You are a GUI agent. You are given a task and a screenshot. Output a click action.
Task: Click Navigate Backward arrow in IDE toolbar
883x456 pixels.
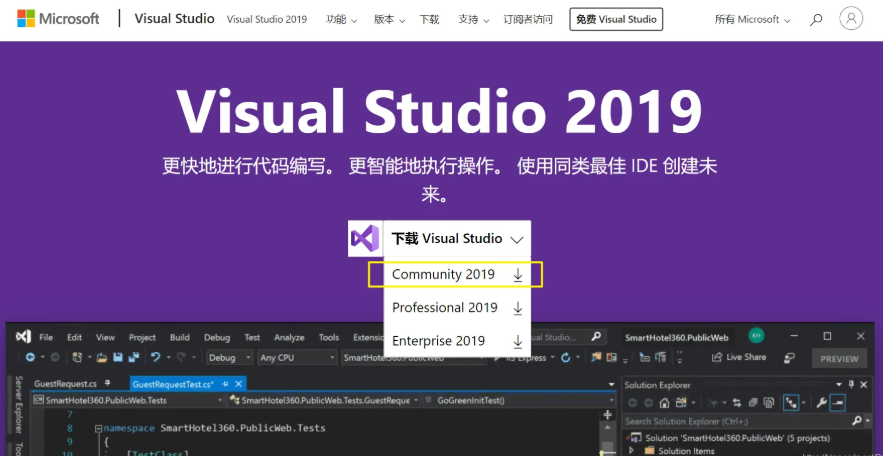tap(30, 357)
